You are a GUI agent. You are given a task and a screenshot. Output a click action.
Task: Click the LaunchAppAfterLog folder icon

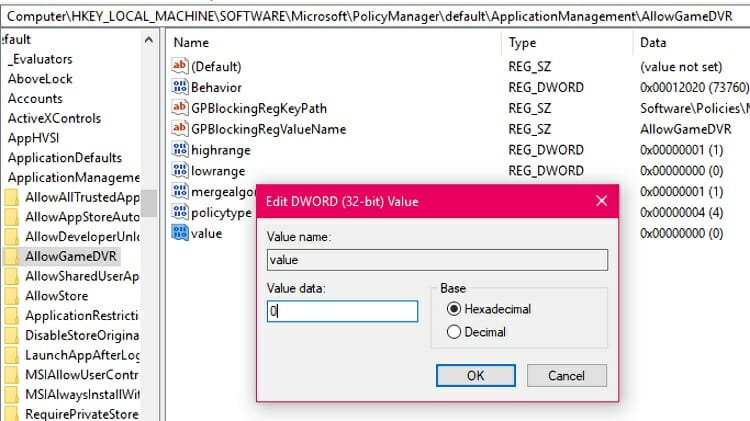[11, 355]
